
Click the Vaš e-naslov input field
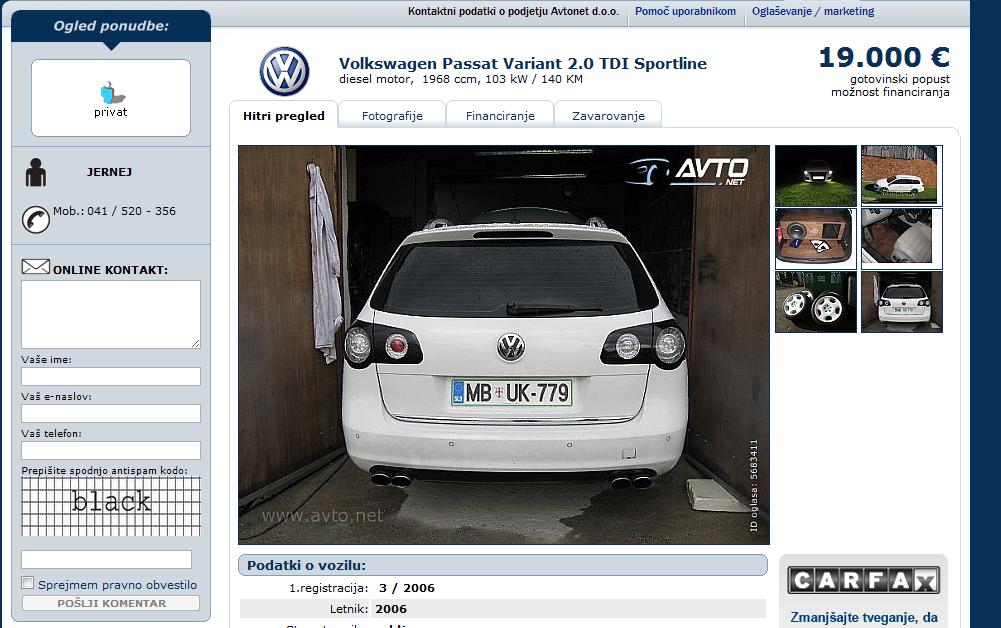pyautogui.click(x=111, y=414)
